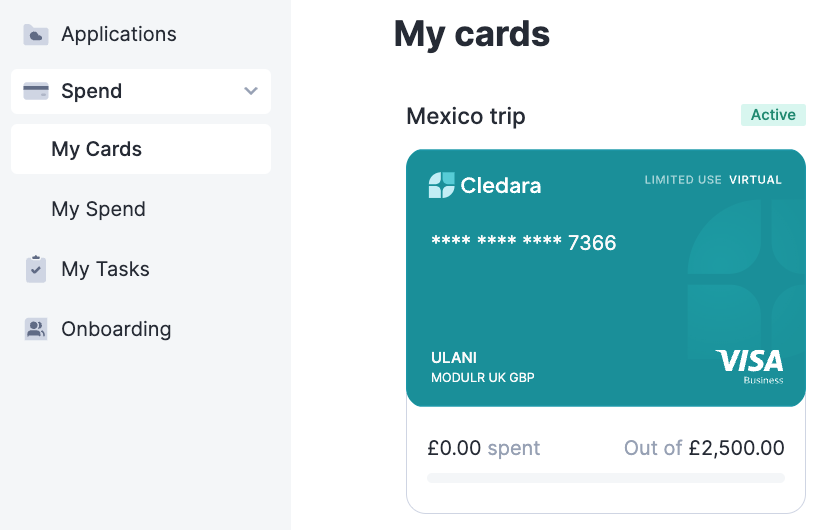The height and width of the screenshot is (530, 830).
Task: Click the My Tasks clipboard icon
Action: [35, 269]
